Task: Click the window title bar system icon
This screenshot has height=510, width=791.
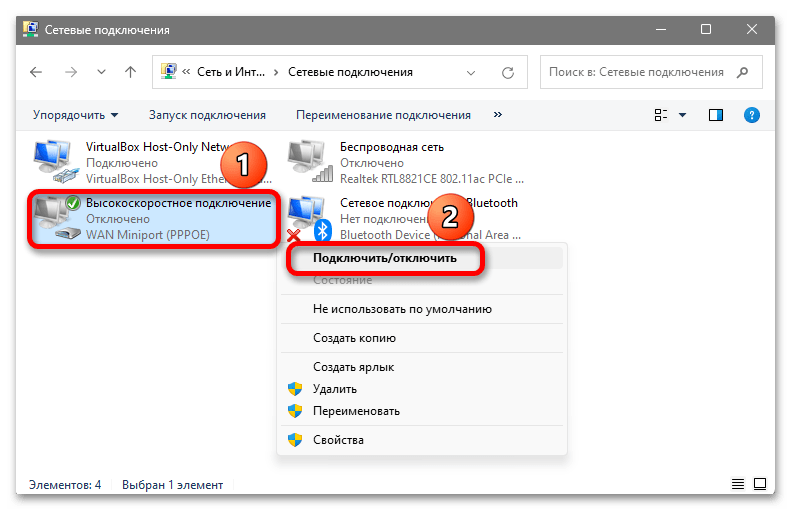Action: tap(31, 29)
